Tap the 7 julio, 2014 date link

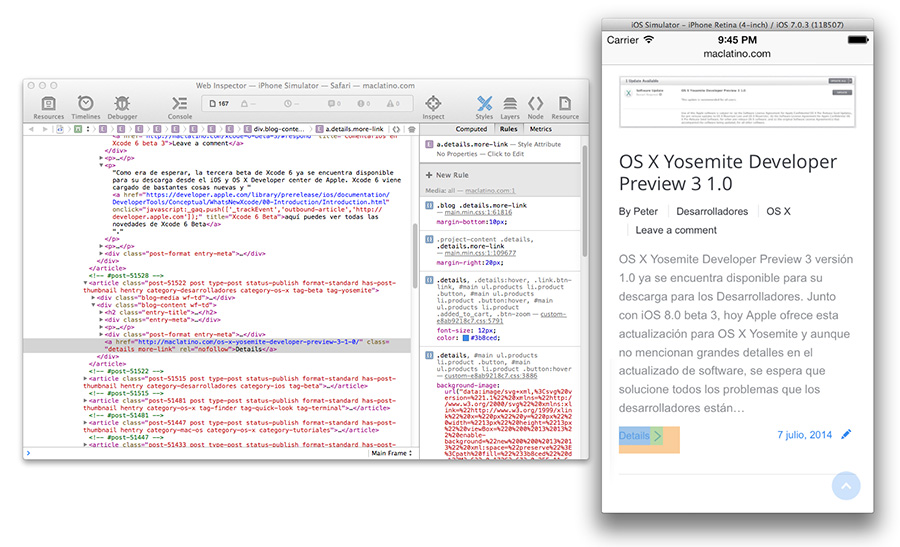tap(804, 435)
